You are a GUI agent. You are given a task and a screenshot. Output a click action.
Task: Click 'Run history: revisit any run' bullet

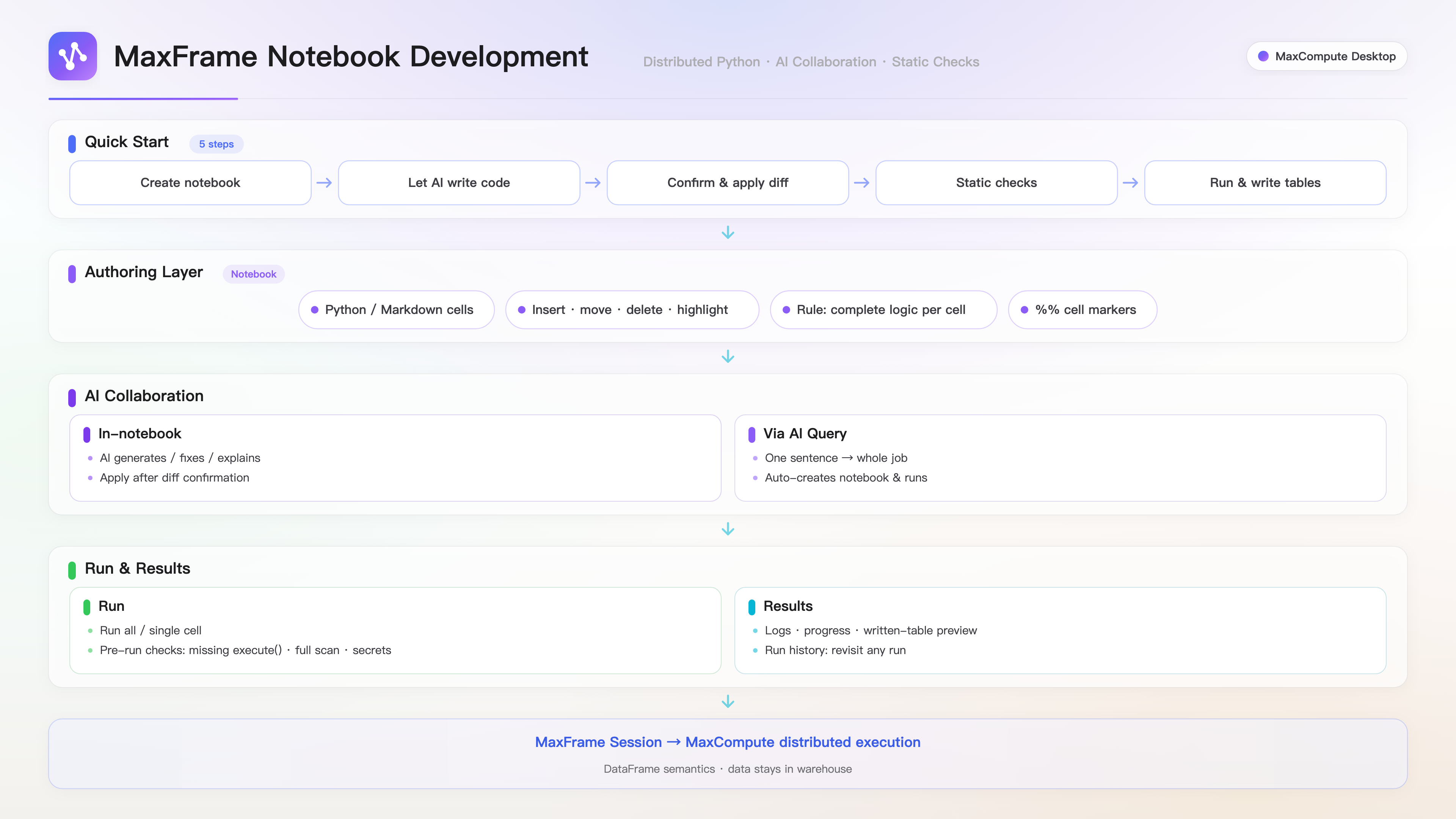pos(835,650)
